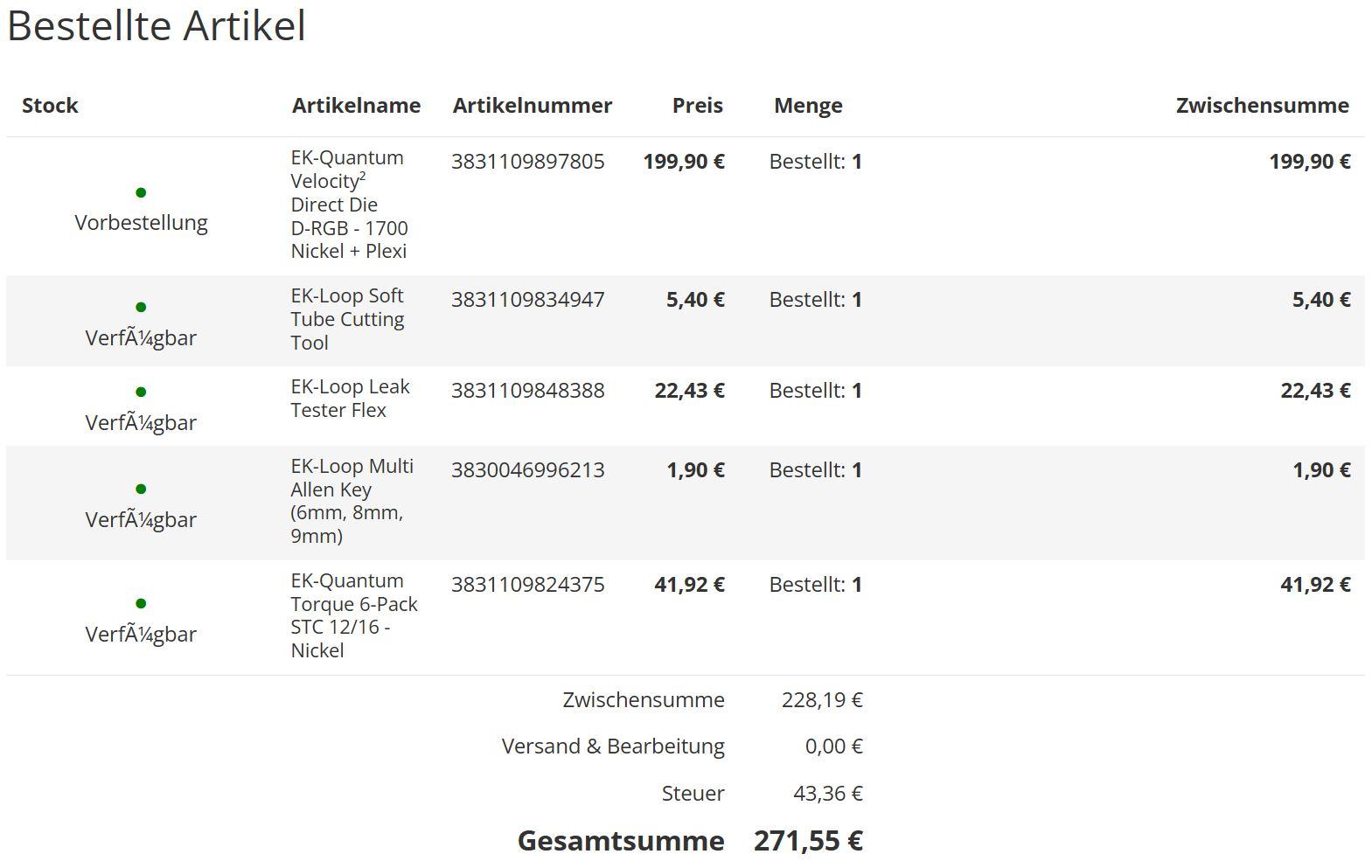This screenshot has height=868, width=1372.
Task: Click the Preis column header
Action: click(697, 106)
